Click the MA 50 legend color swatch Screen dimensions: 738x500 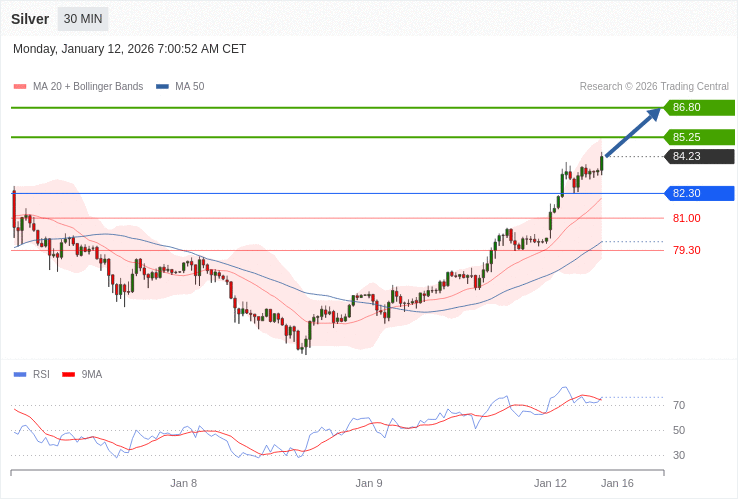tap(162, 87)
